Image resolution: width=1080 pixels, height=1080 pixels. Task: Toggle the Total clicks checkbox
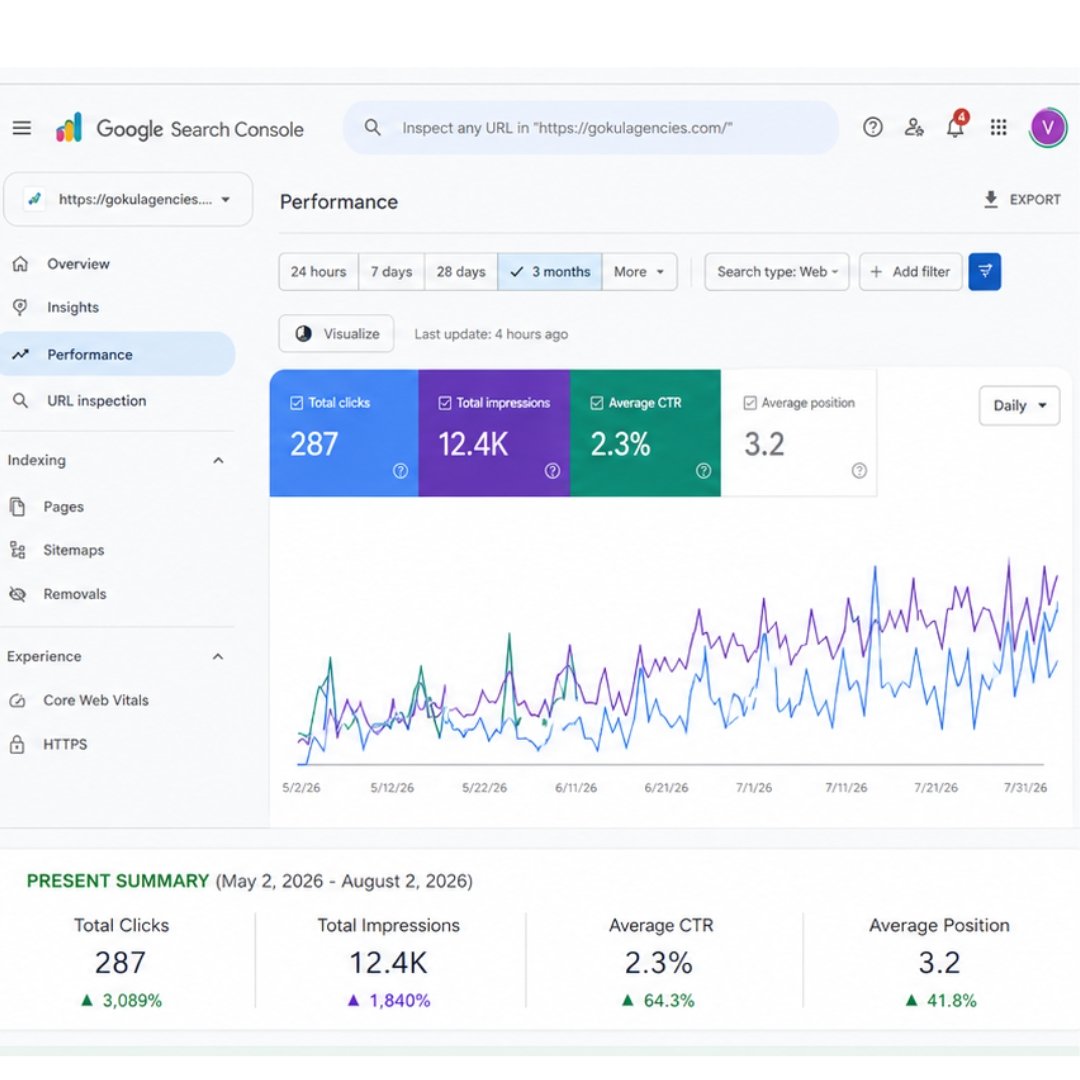[297, 403]
